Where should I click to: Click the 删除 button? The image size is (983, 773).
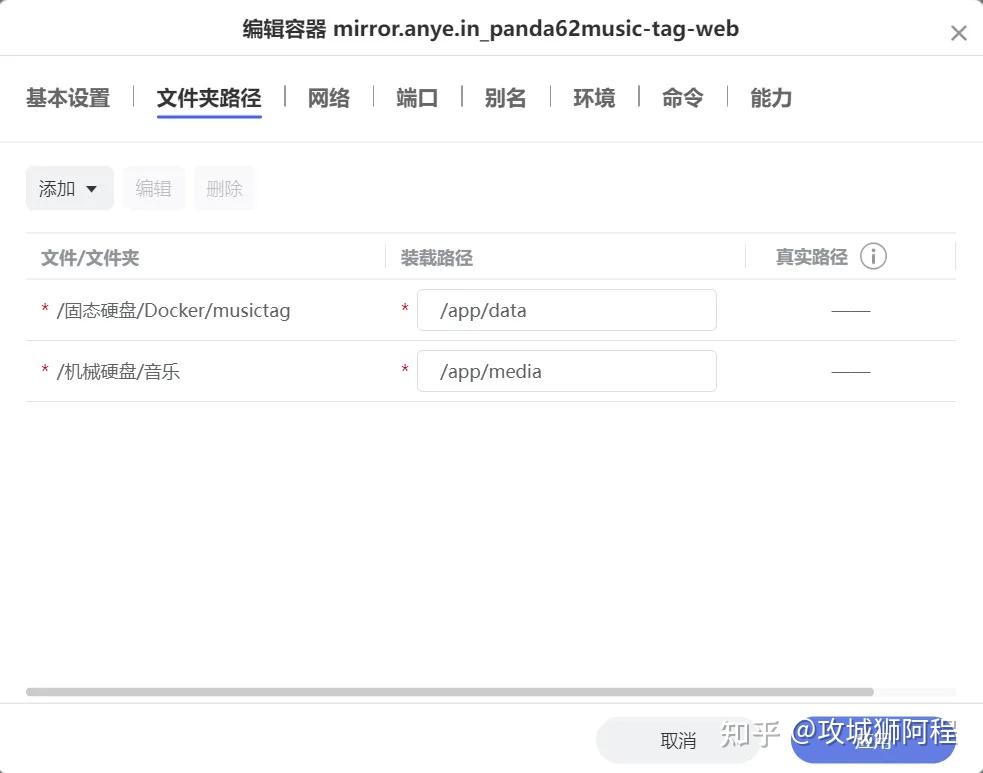224,188
